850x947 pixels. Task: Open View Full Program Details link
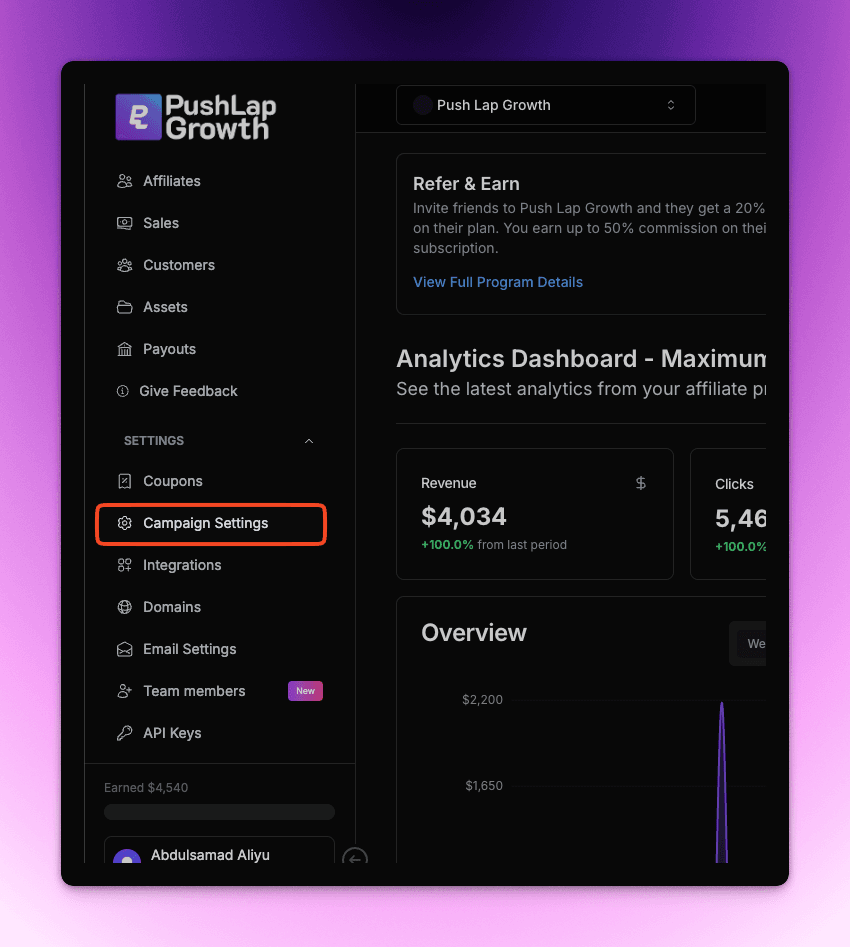tap(498, 282)
